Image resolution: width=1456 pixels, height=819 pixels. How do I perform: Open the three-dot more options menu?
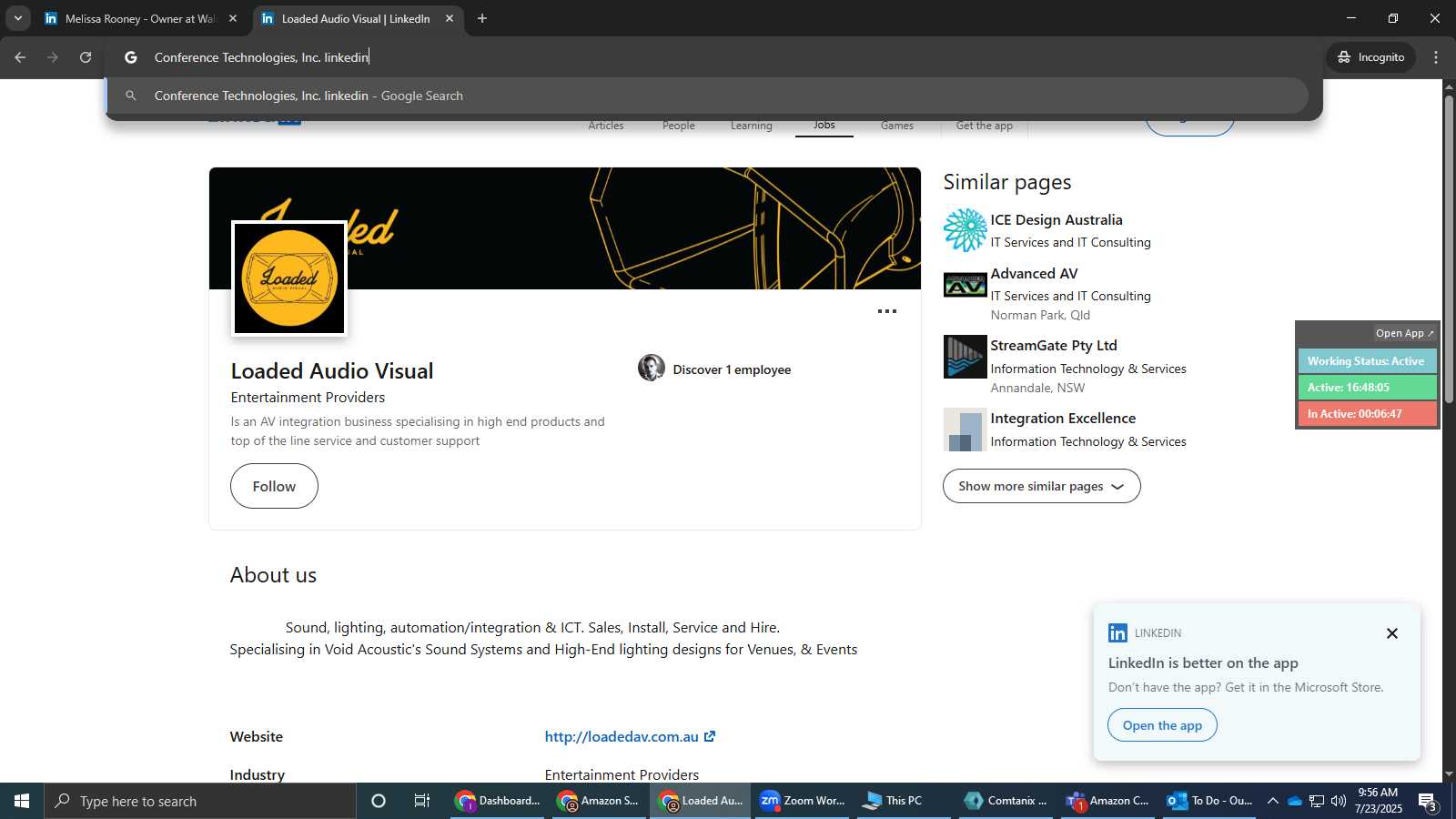pos(887,311)
